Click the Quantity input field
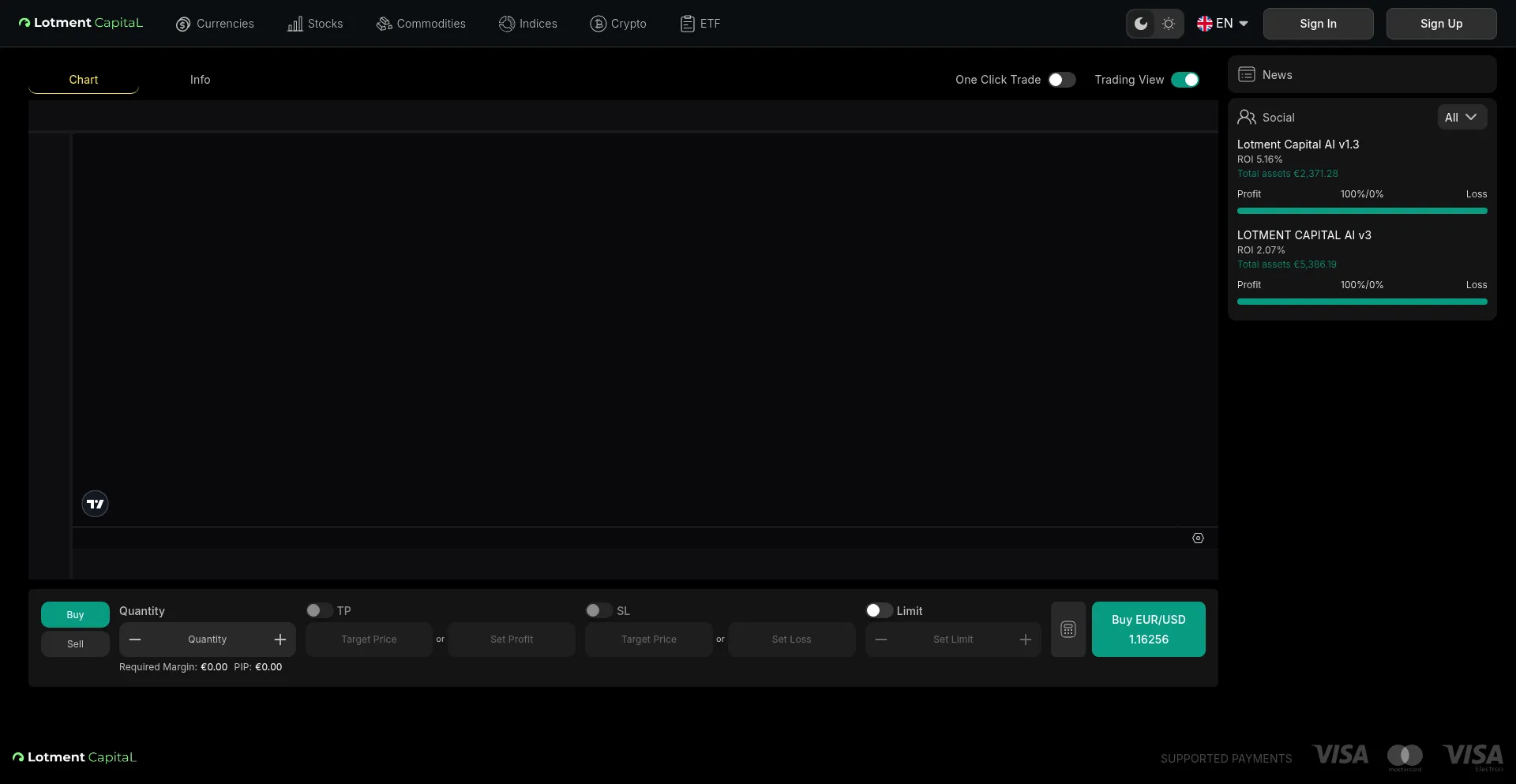Viewport: 1516px width, 784px height. [x=208, y=639]
